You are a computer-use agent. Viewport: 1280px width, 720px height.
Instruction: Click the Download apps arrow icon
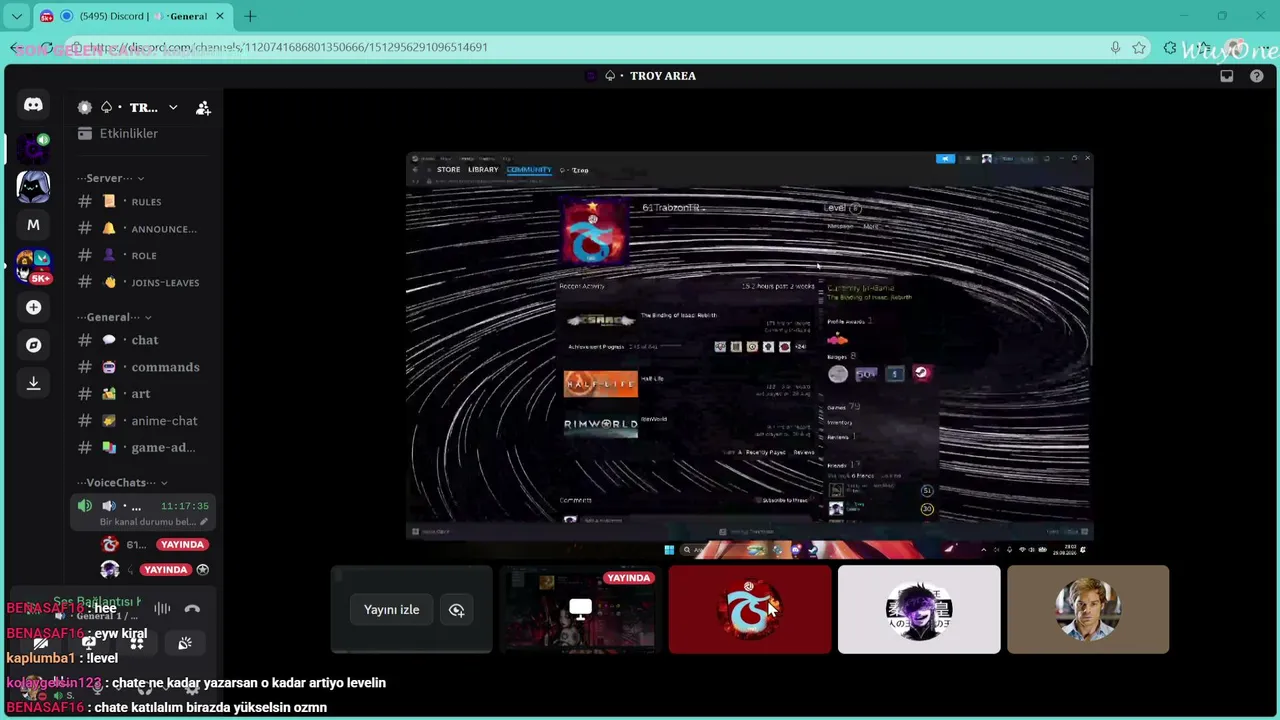point(33,383)
